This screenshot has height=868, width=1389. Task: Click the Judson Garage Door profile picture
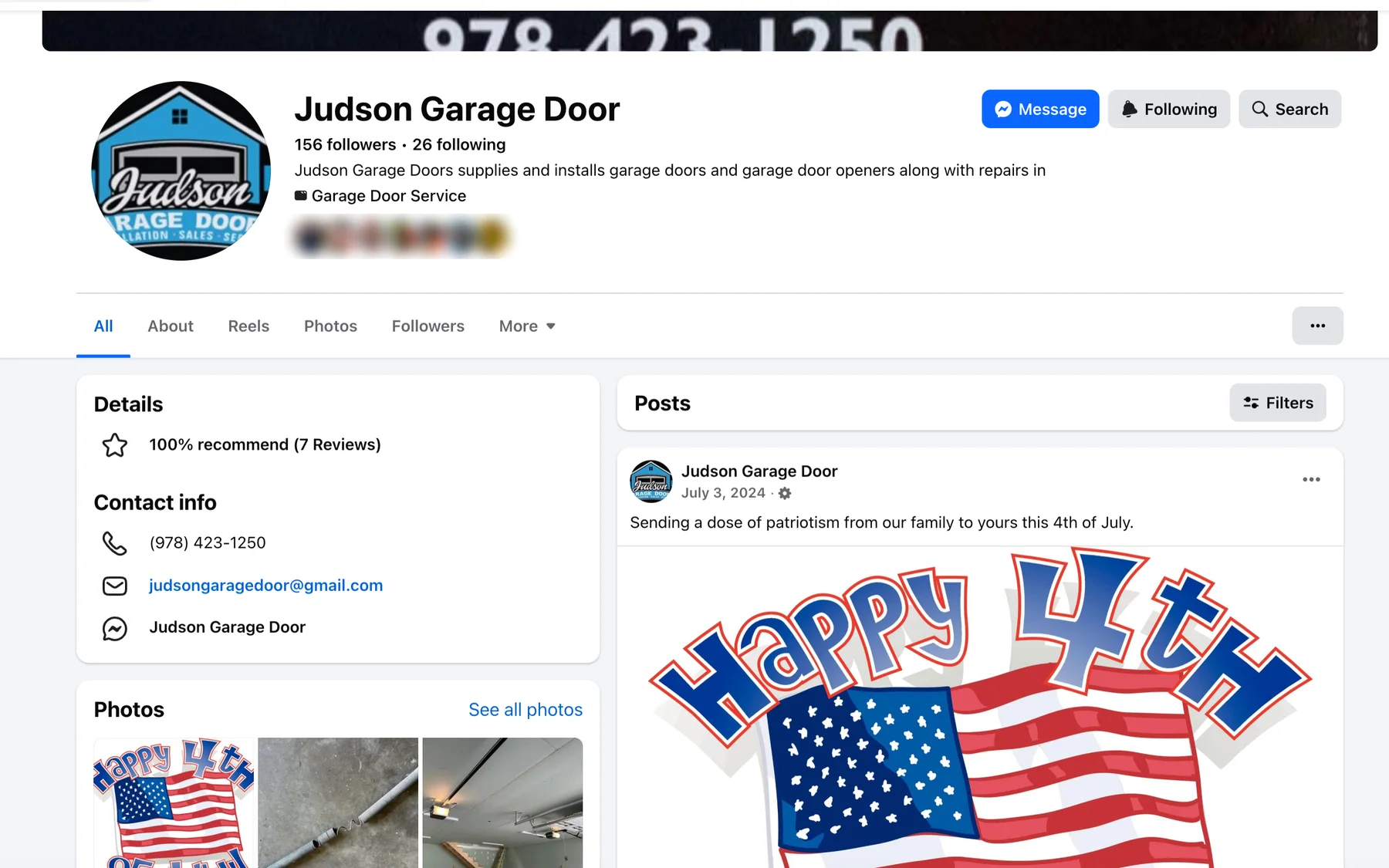(181, 171)
